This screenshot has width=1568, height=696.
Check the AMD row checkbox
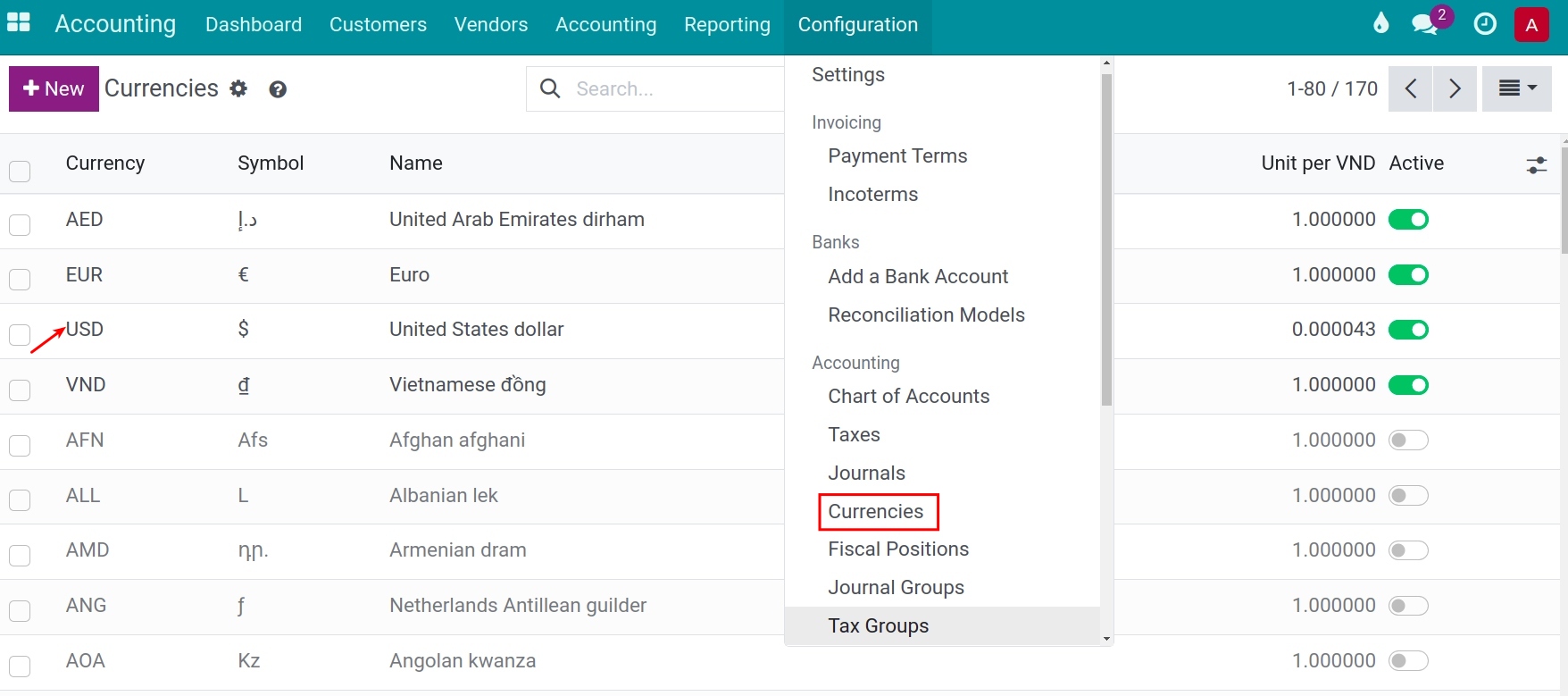coord(20,556)
